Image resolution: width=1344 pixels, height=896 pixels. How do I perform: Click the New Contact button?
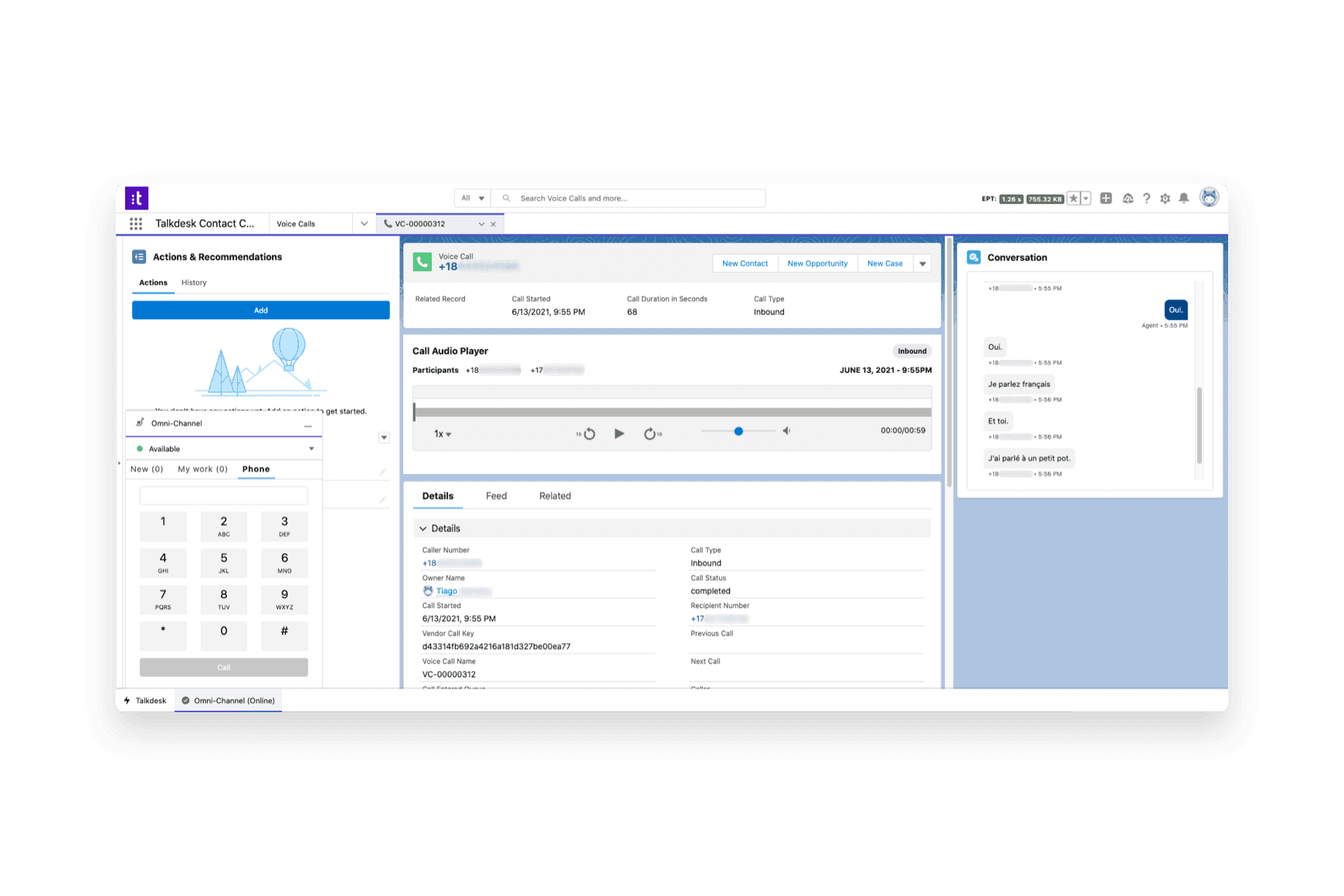[744, 263]
